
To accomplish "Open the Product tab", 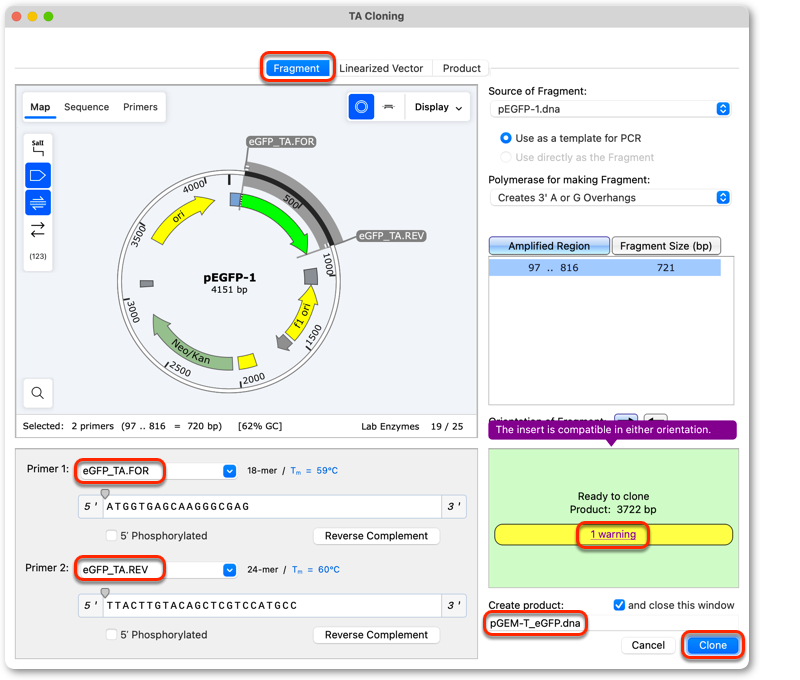I will tap(461, 68).
